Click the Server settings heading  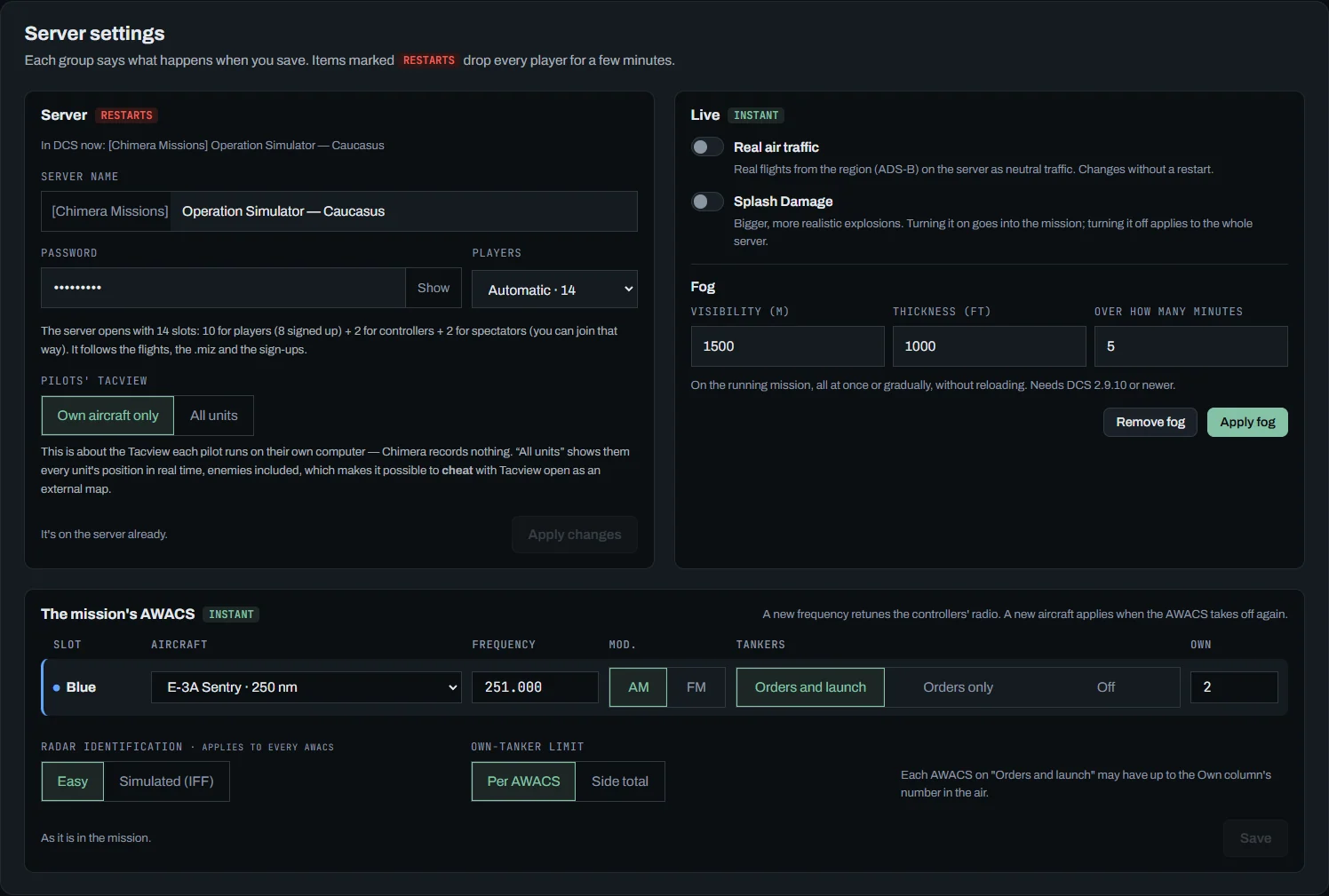(95, 34)
